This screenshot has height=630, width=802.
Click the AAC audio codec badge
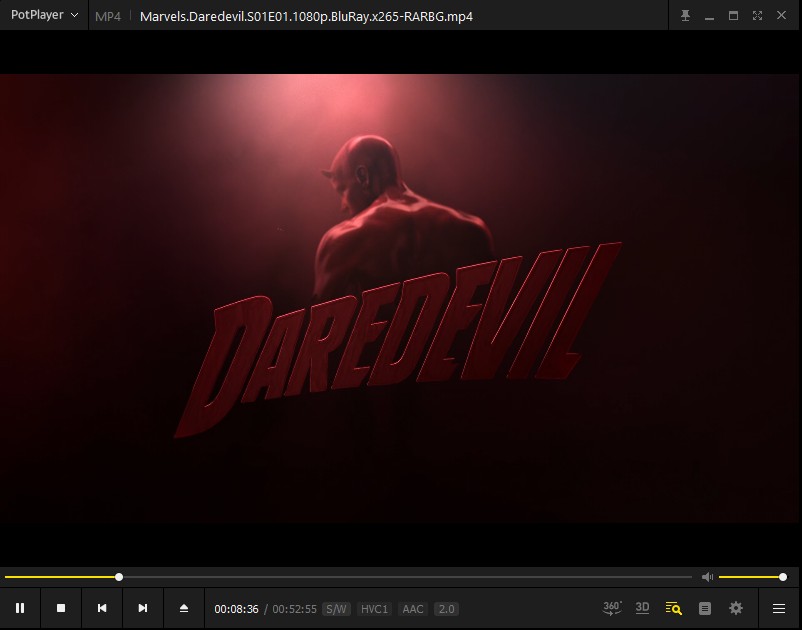tap(413, 609)
